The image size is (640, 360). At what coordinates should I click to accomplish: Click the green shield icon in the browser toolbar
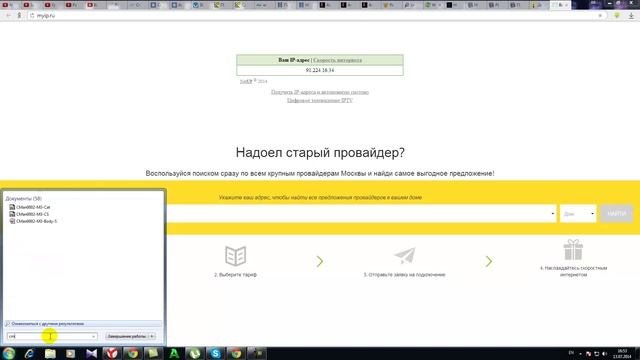[x=617, y=16]
